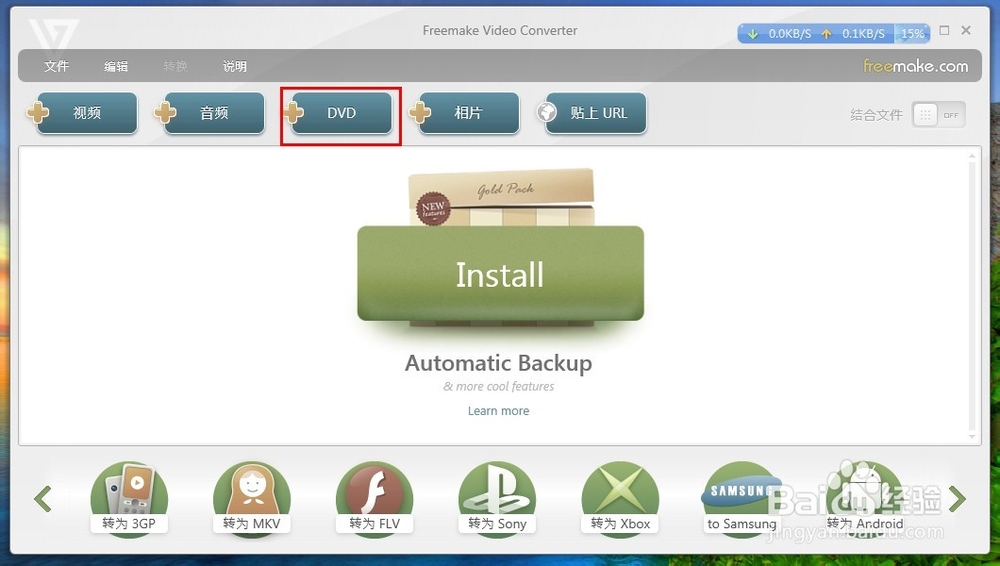Choose the to Samsung output icon
The image size is (1000, 566).
click(x=741, y=498)
